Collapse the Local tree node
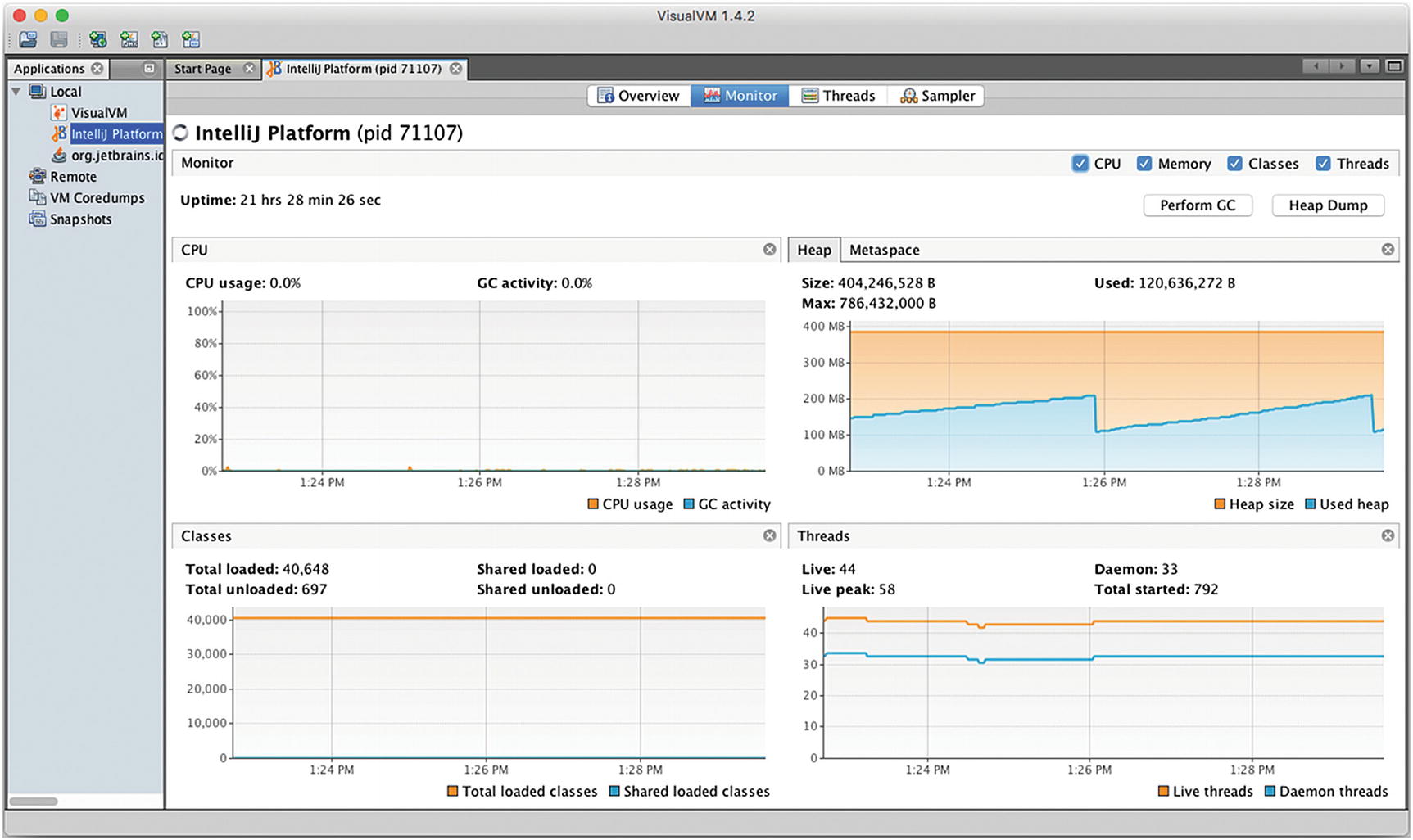 click(16, 92)
